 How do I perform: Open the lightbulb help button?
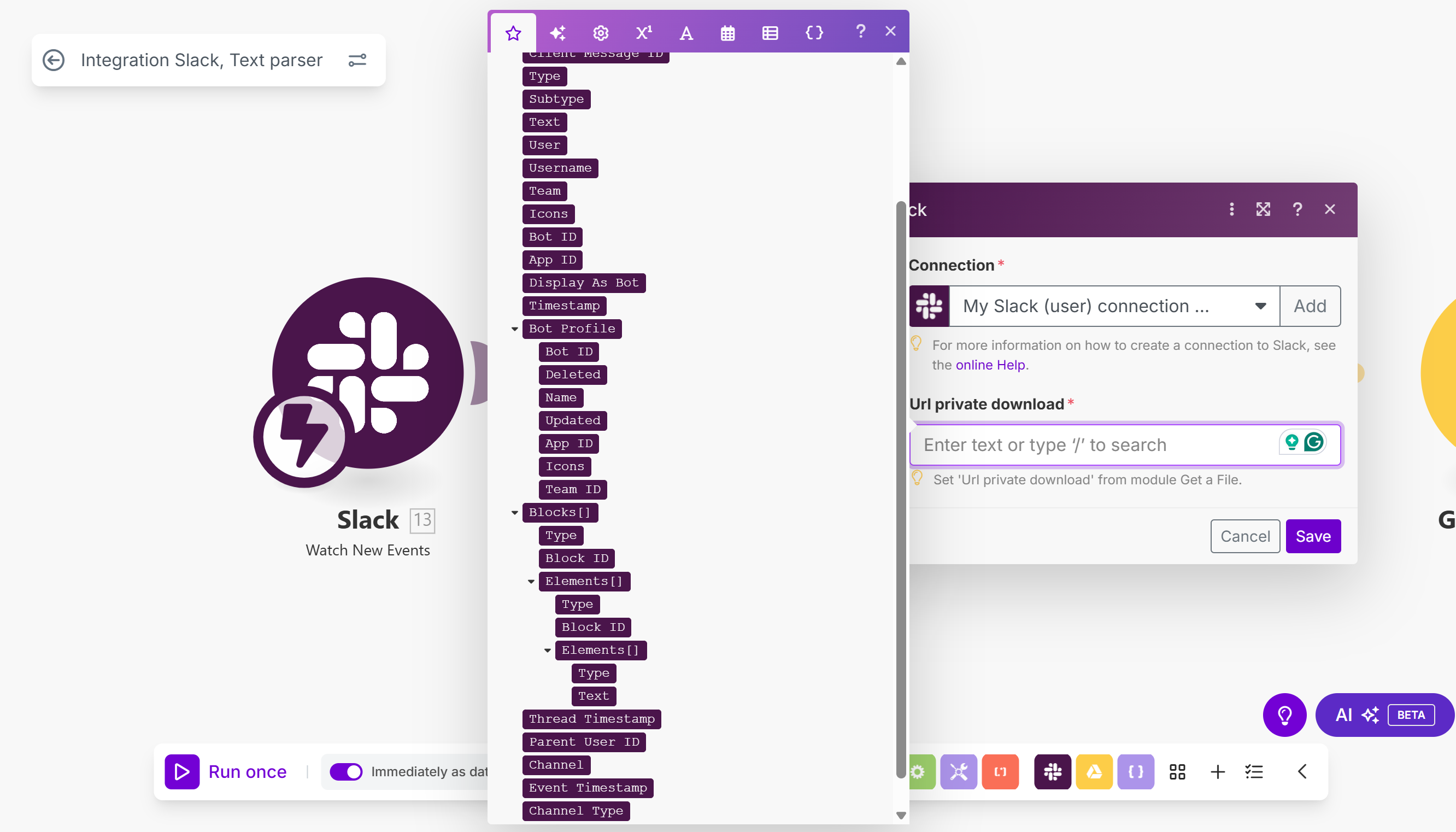click(x=1284, y=714)
